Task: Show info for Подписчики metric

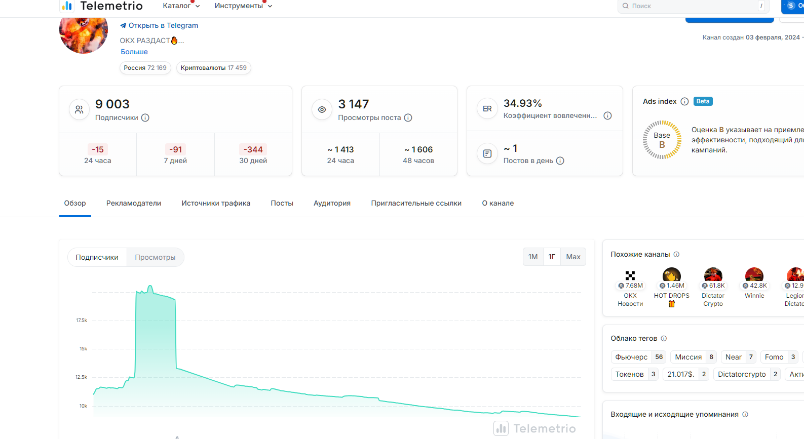Action: 145,118
